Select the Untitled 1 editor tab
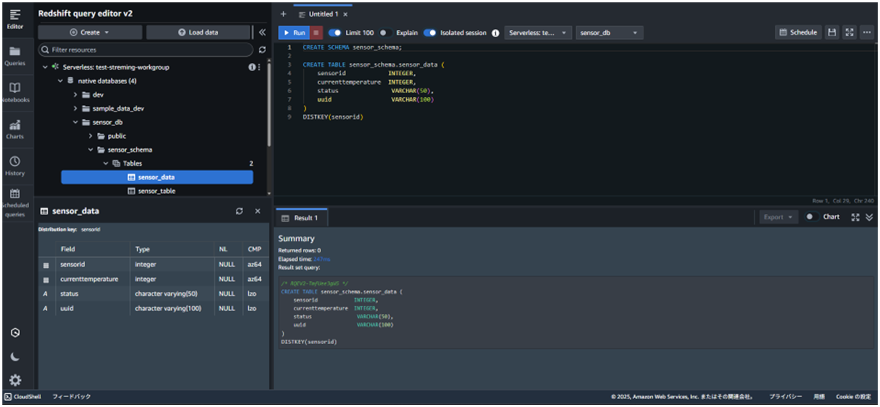The height and width of the screenshot is (407, 880). pos(323,14)
